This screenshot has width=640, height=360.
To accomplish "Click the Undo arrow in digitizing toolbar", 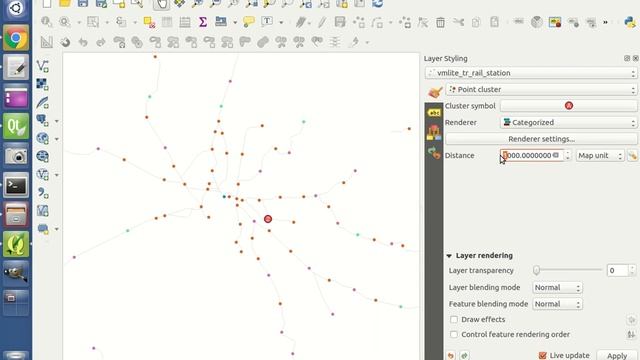I will pos(83,42).
